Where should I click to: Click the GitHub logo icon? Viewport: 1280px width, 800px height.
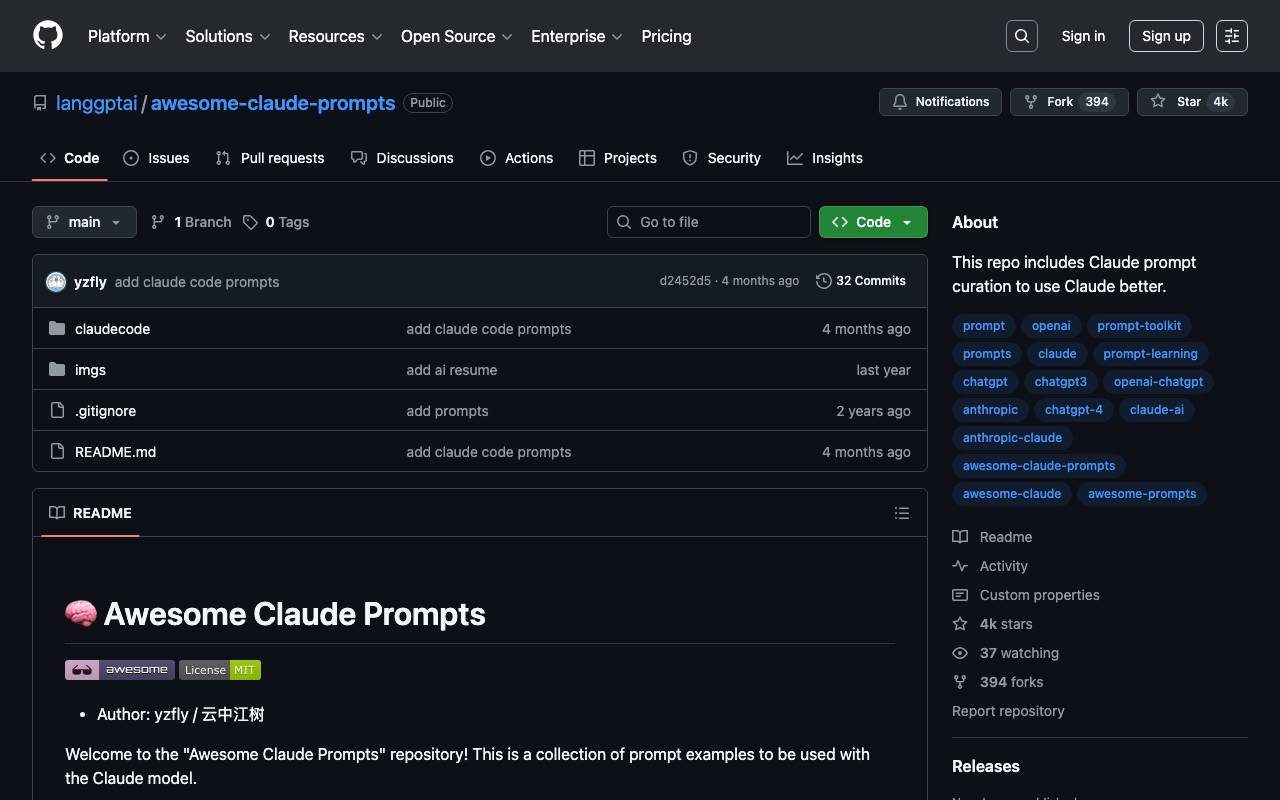48,36
